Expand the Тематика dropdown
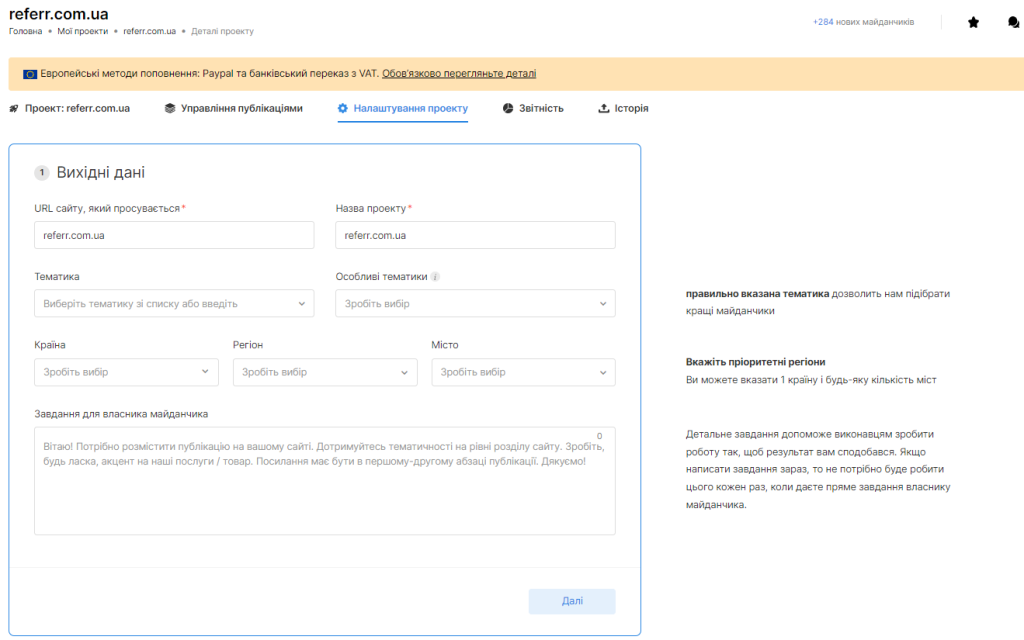Screen dimensions: 1024x640 (x=174, y=303)
